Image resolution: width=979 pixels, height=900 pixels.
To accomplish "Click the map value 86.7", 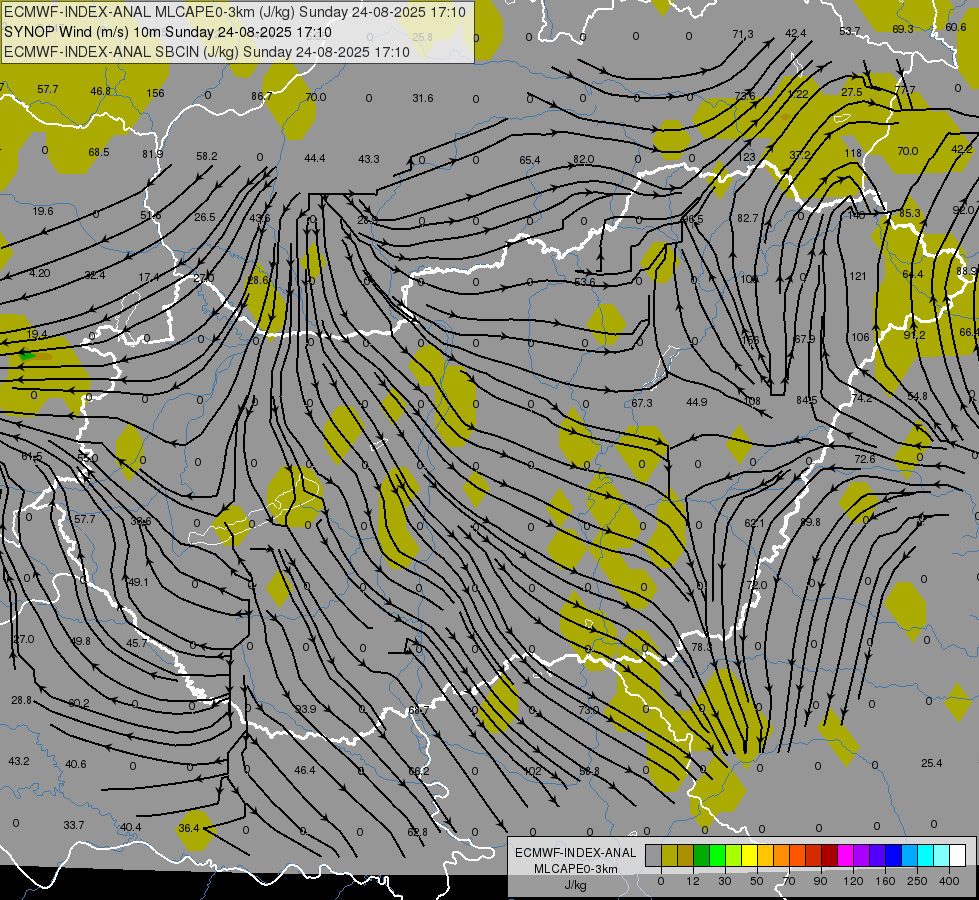I will [262, 96].
